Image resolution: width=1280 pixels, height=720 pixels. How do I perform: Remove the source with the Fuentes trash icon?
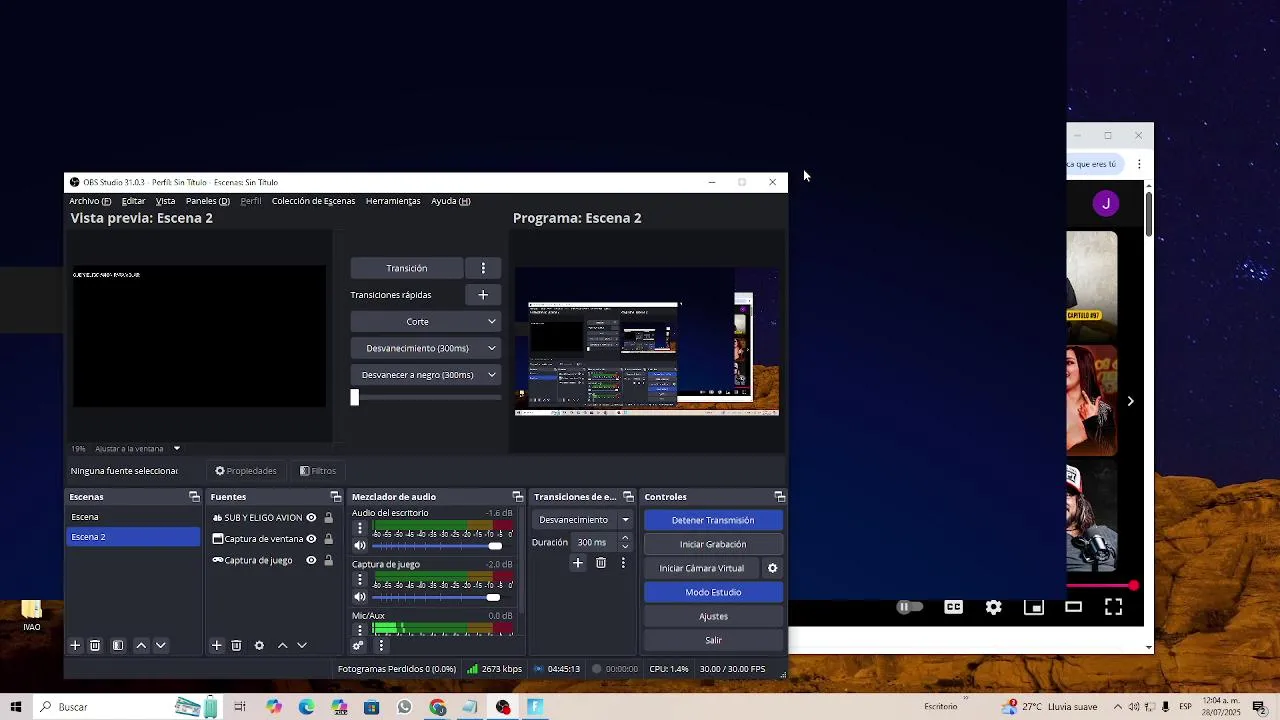(x=236, y=646)
